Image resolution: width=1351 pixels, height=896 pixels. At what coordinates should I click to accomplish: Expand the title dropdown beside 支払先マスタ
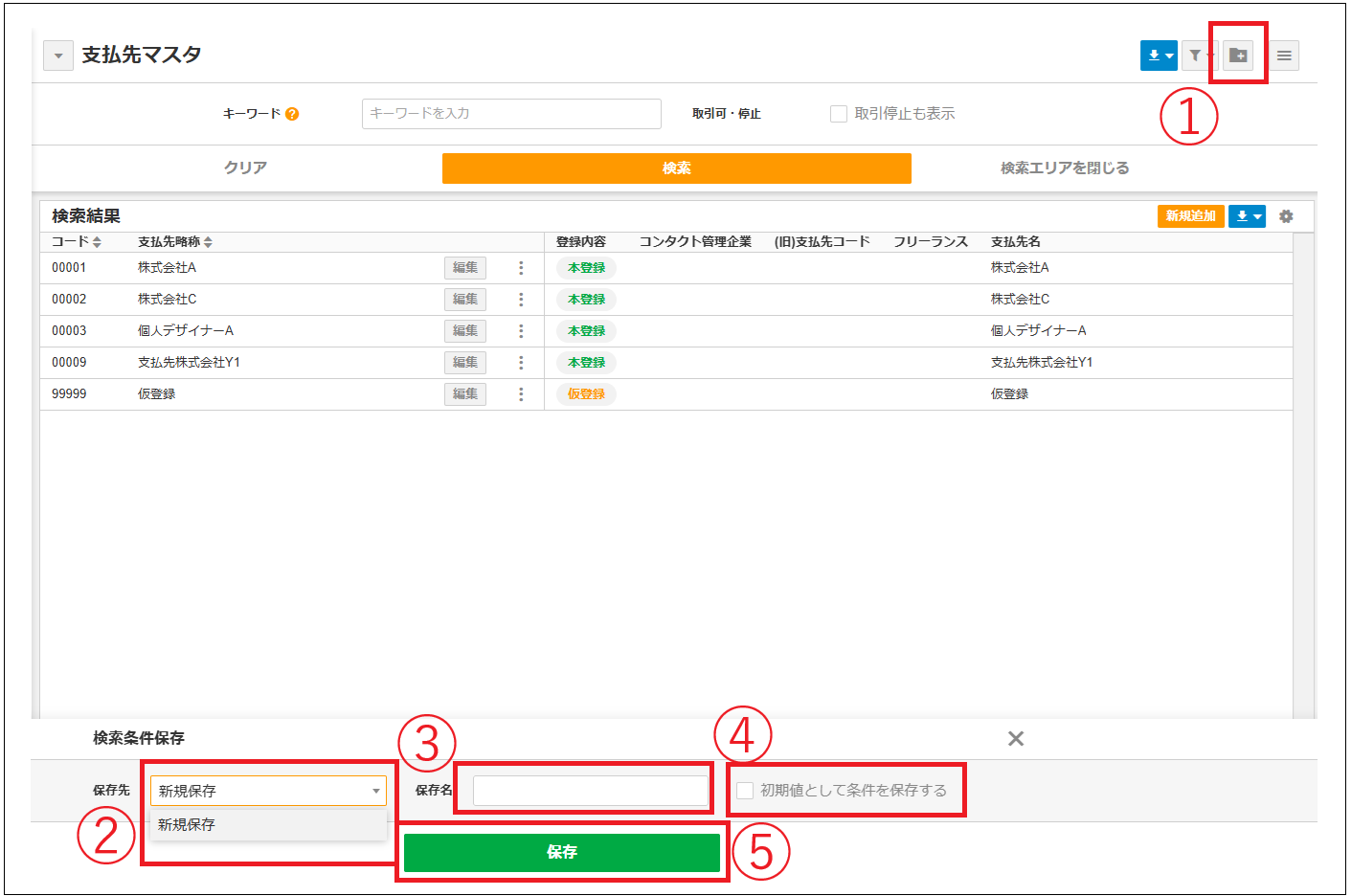click(58, 56)
